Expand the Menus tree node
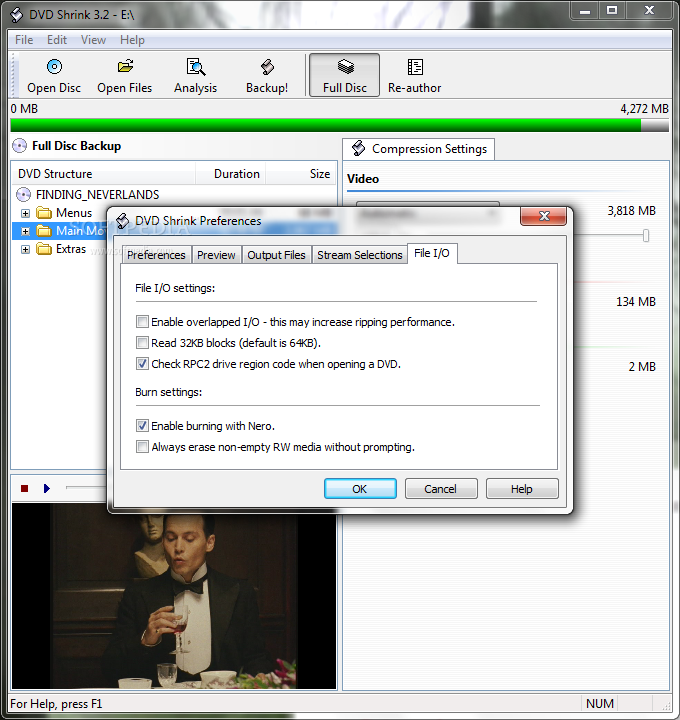 coord(25,214)
